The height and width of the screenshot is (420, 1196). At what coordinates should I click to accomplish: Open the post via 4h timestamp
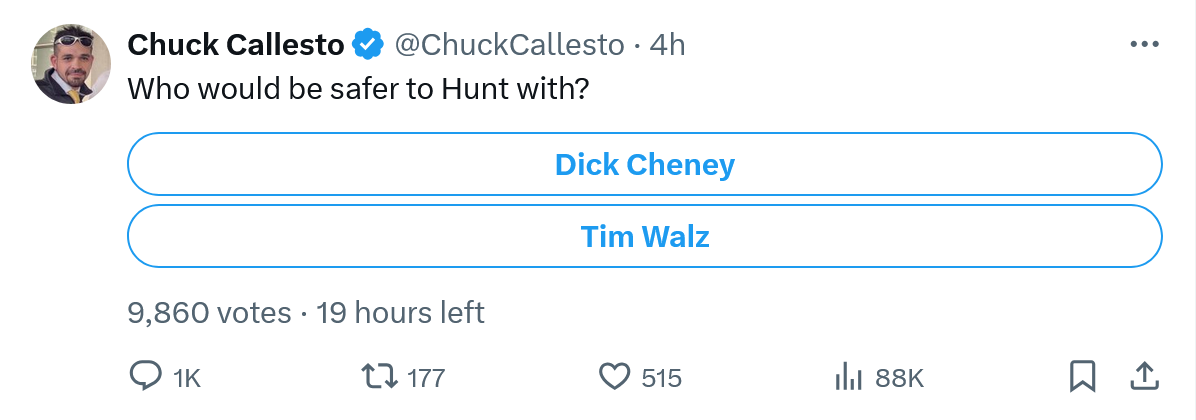(667, 44)
